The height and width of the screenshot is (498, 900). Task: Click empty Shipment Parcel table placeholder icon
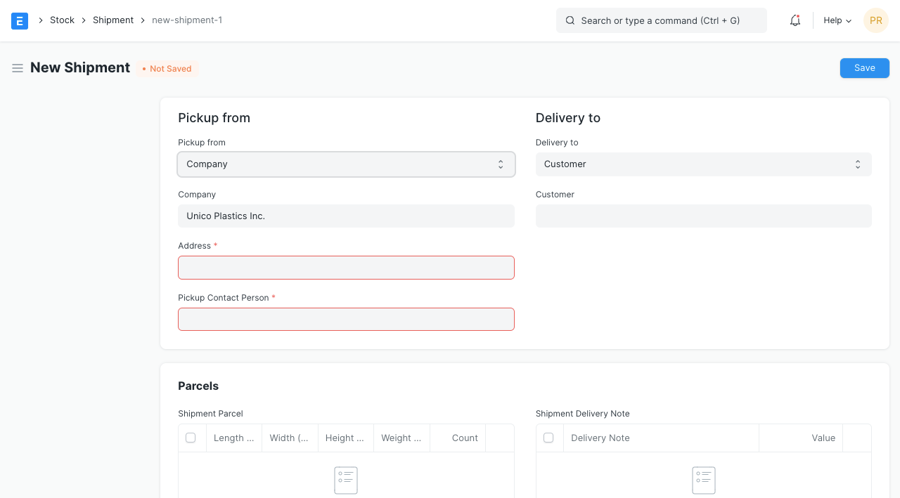point(346,480)
